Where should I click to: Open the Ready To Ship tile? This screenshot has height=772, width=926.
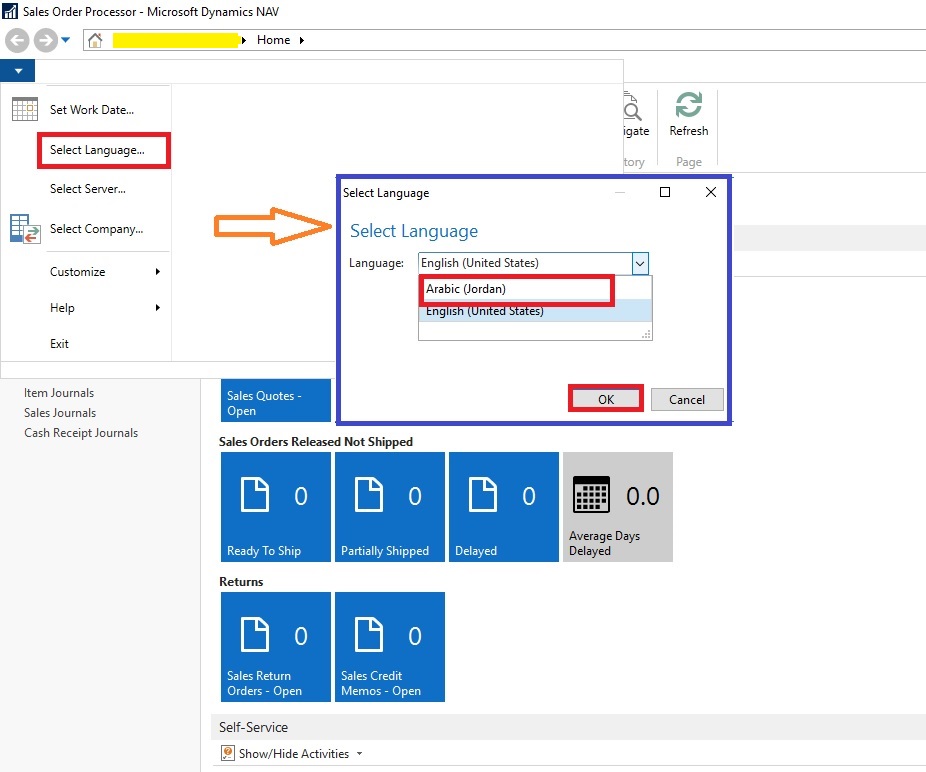click(275, 506)
